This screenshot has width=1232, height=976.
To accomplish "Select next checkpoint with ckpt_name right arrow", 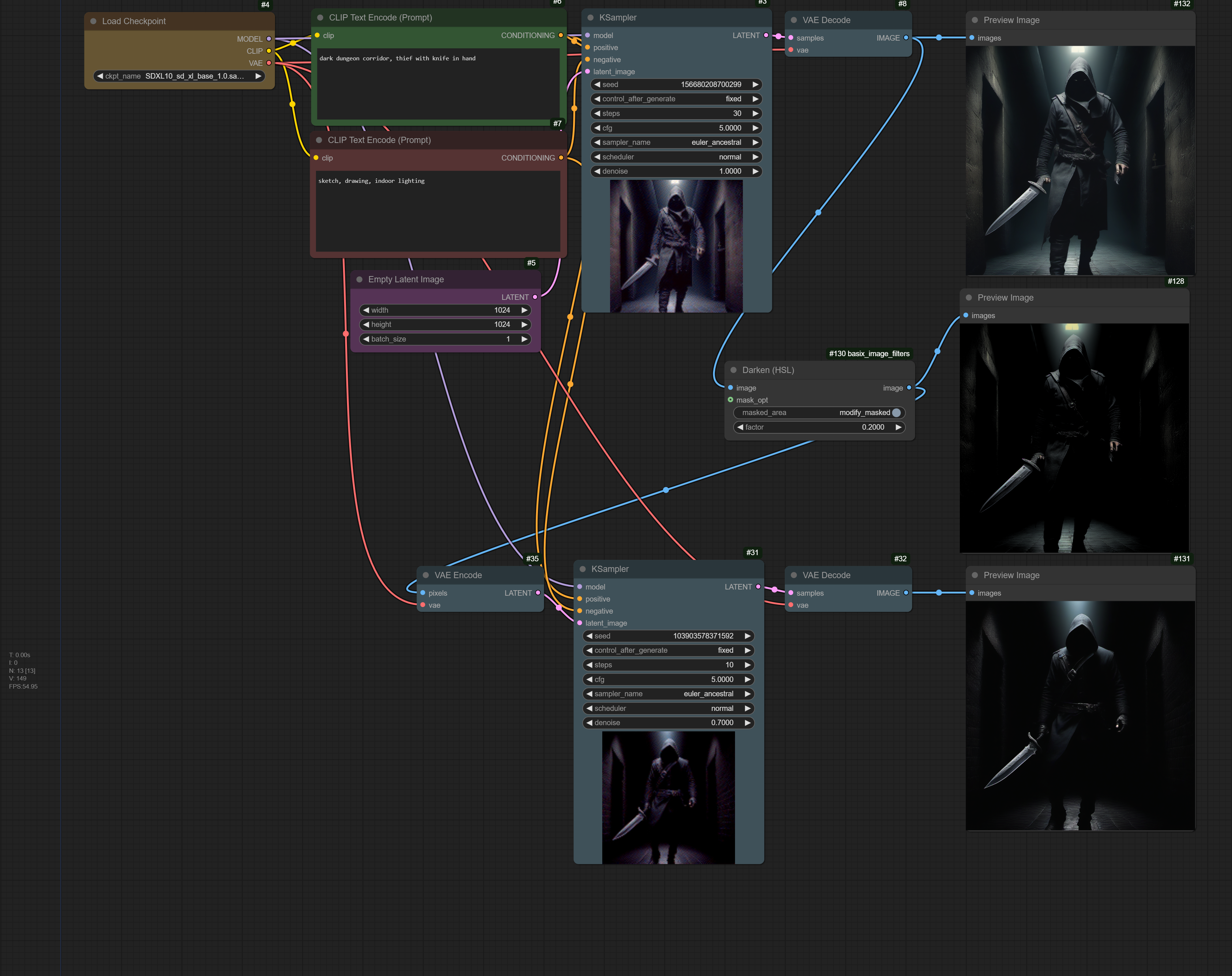I will pyautogui.click(x=258, y=76).
